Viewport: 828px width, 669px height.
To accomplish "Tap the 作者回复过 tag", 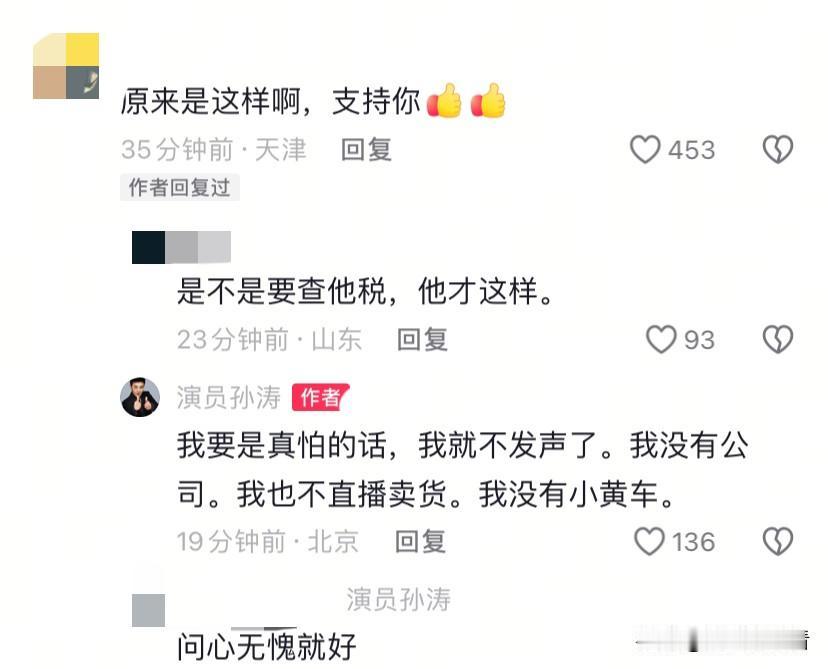I will coord(180,187).
